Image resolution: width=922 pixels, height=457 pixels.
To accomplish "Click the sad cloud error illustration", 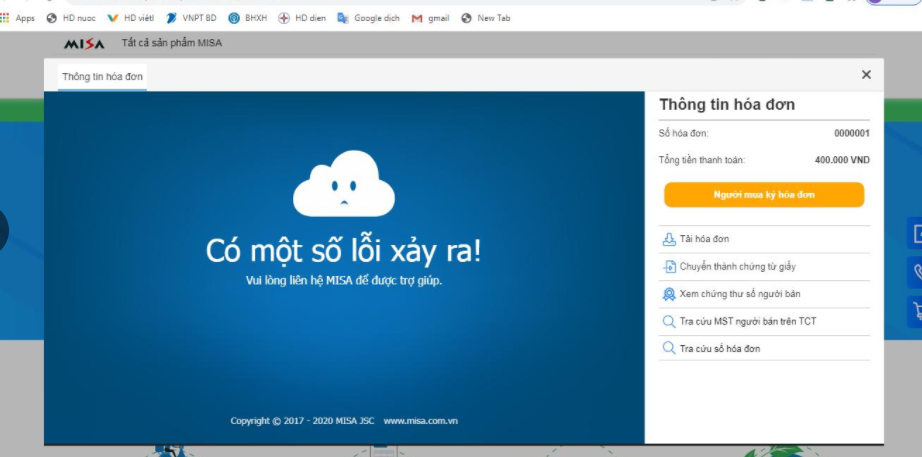I will coord(344,183).
